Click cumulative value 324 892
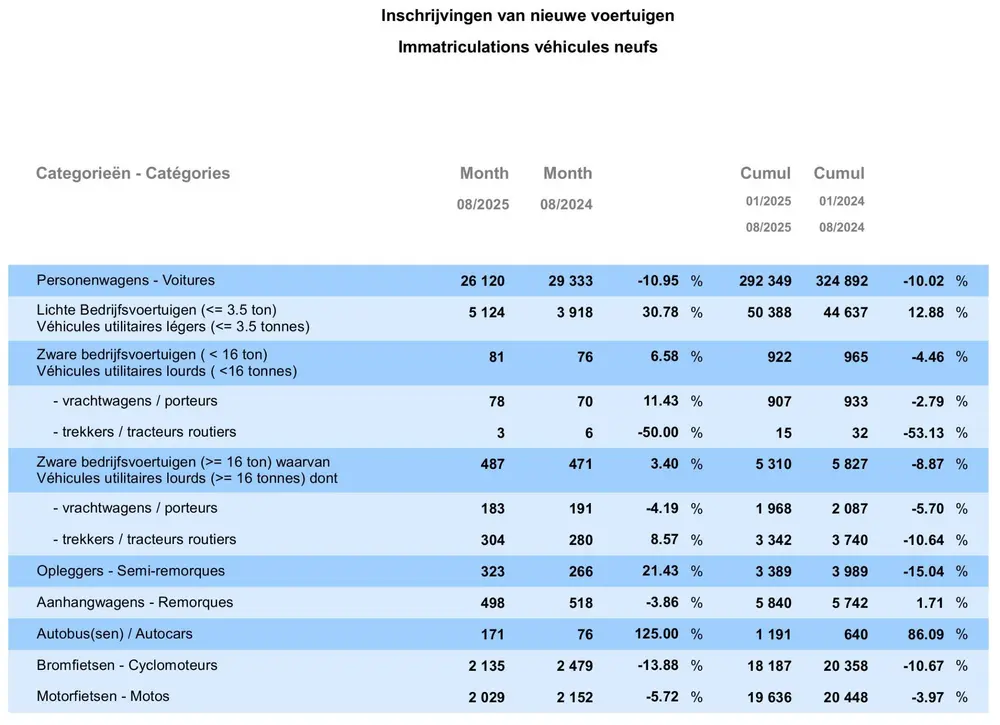The image size is (1000, 725). tap(841, 281)
